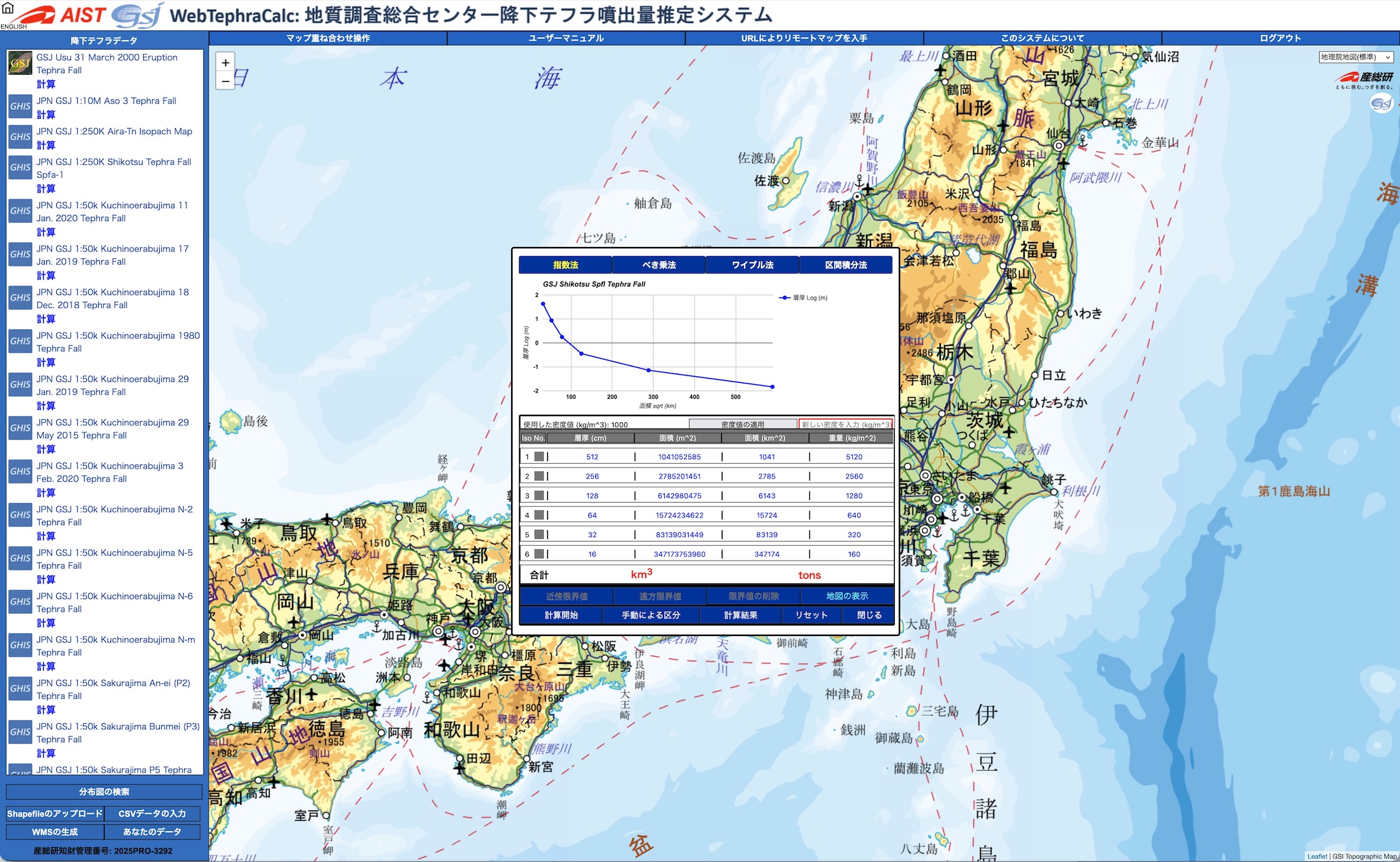The image size is (1400, 862).
Task: Click GHIS icon for Sakurajima Bunmei (P3)
Action: point(20,732)
